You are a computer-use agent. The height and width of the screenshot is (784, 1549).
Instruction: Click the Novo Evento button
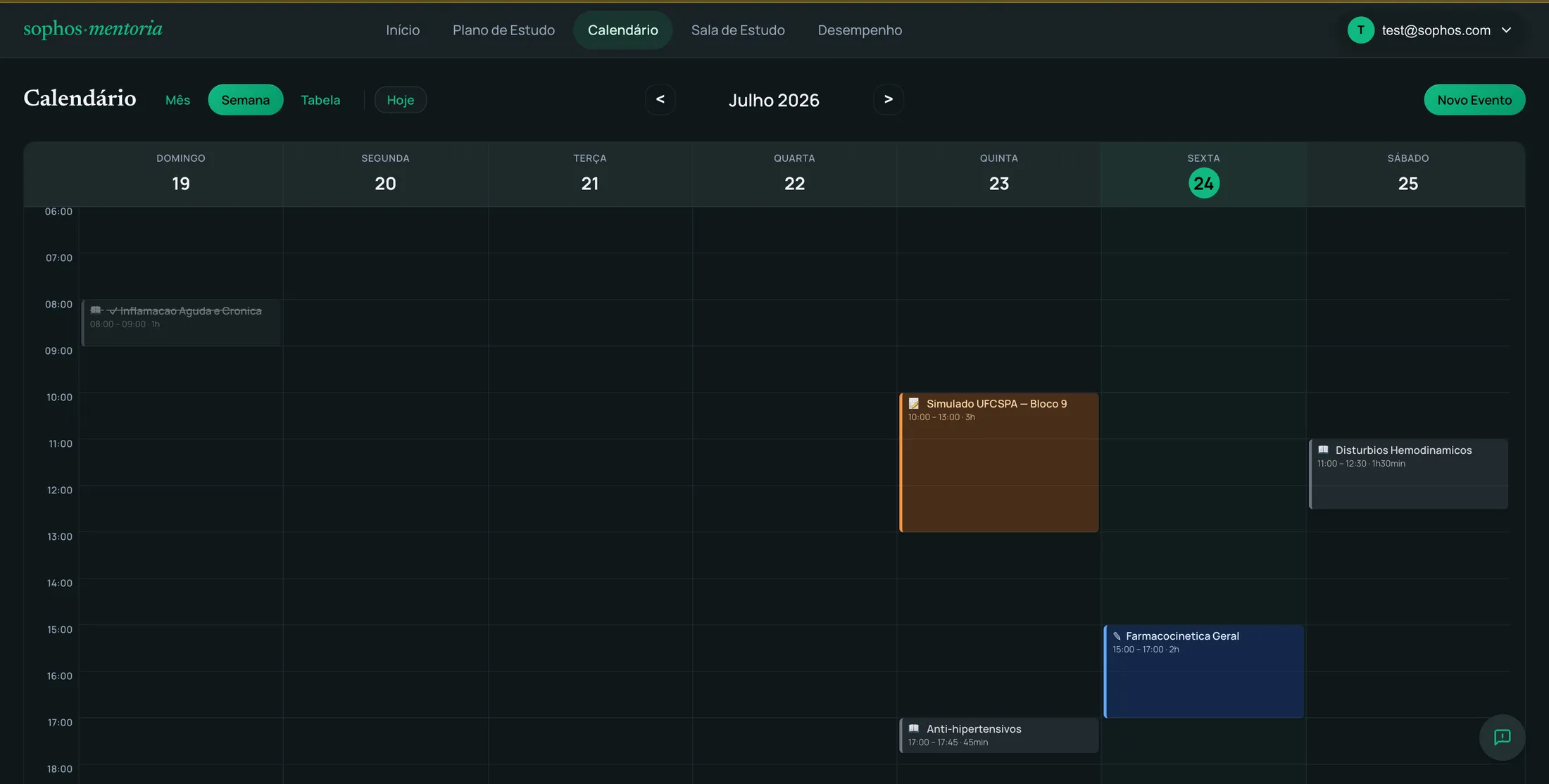1474,100
